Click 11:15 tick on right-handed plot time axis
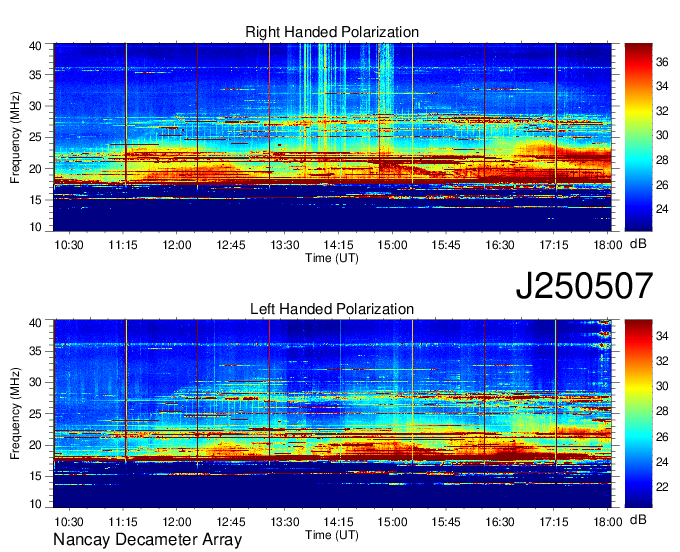680x552 pixels. point(123,245)
